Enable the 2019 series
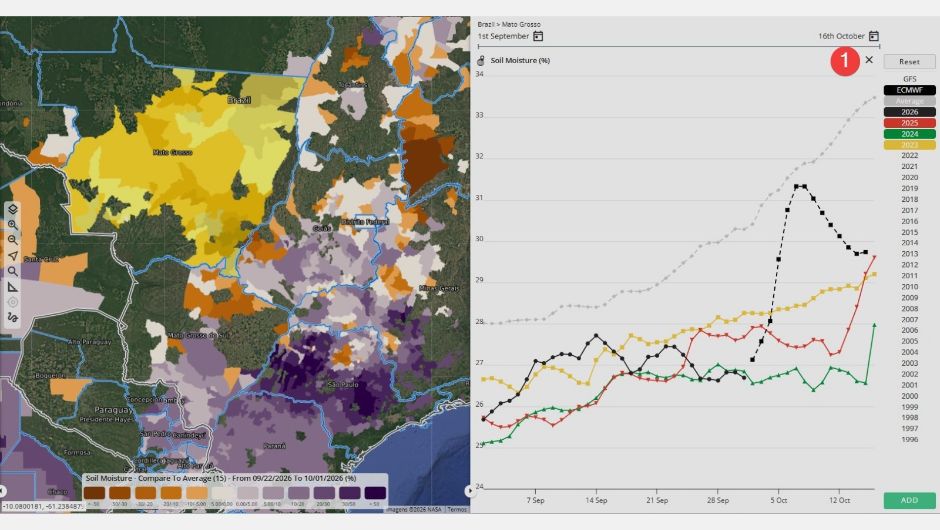Viewport: 940px width, 530px height. 909,188
